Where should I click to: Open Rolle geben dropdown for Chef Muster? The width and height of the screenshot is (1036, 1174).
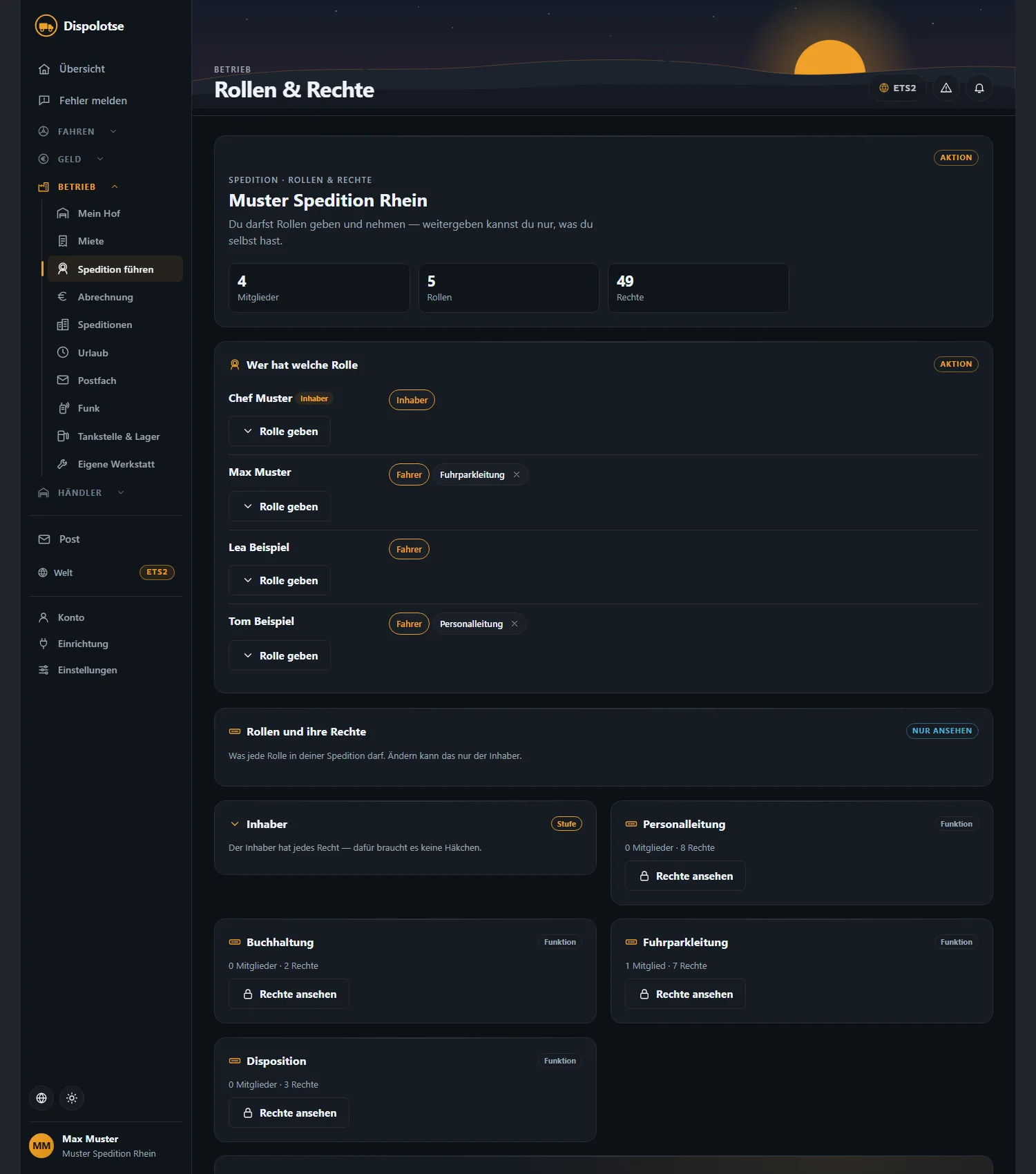[x=280, y=432]
